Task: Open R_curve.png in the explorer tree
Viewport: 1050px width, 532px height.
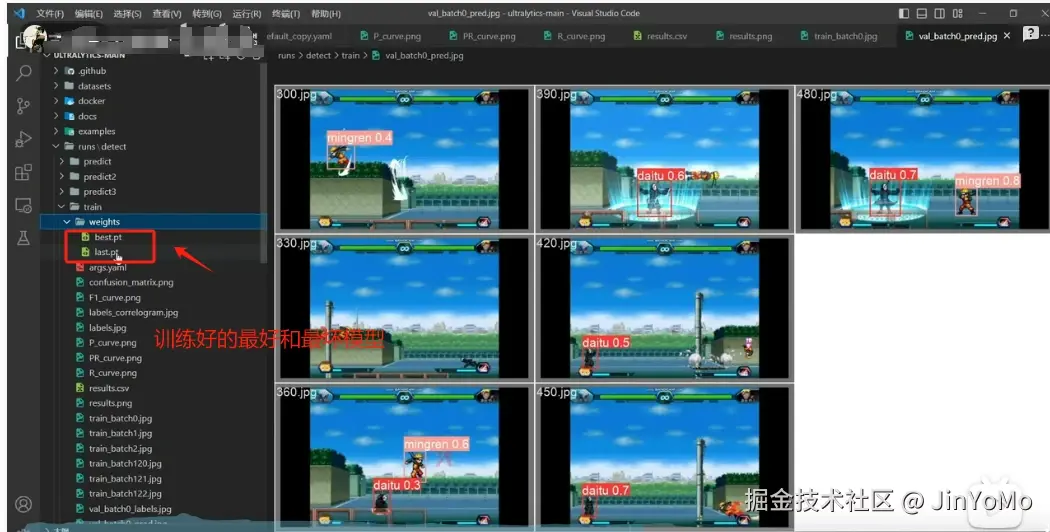Action: coord(112,373)
